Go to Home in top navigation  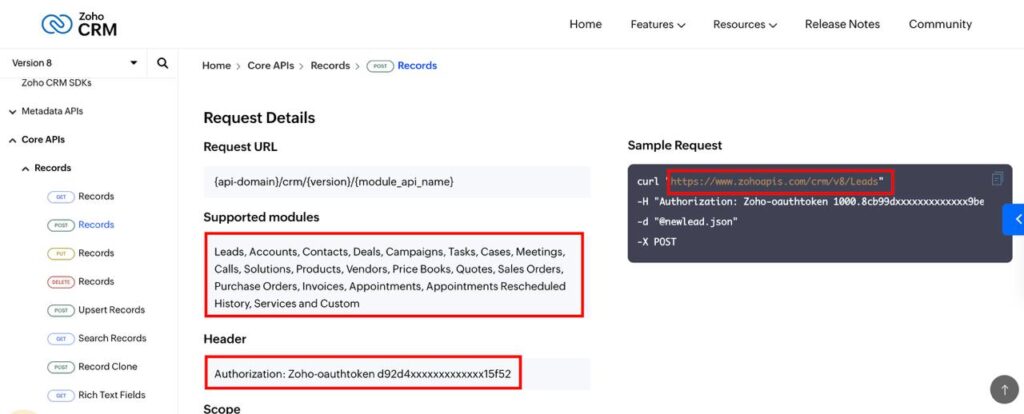[585, 24]
